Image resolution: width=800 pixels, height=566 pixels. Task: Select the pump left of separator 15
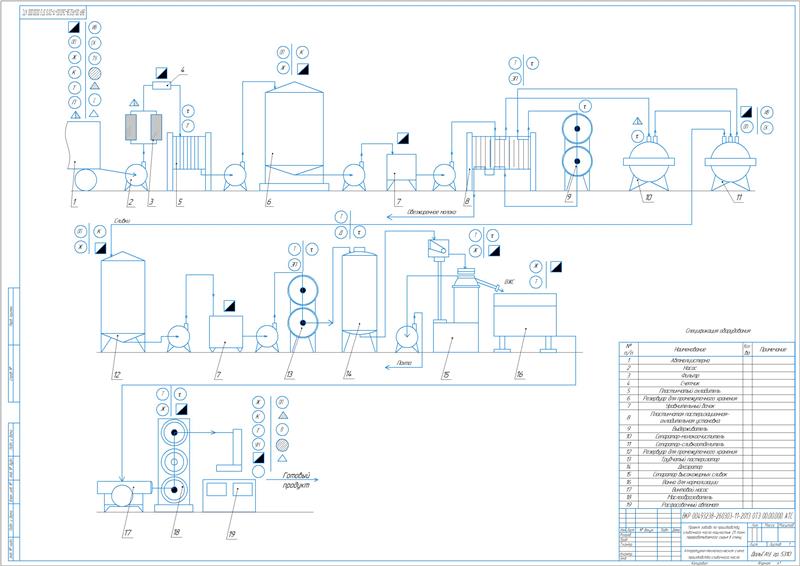[x=408, y=337]
